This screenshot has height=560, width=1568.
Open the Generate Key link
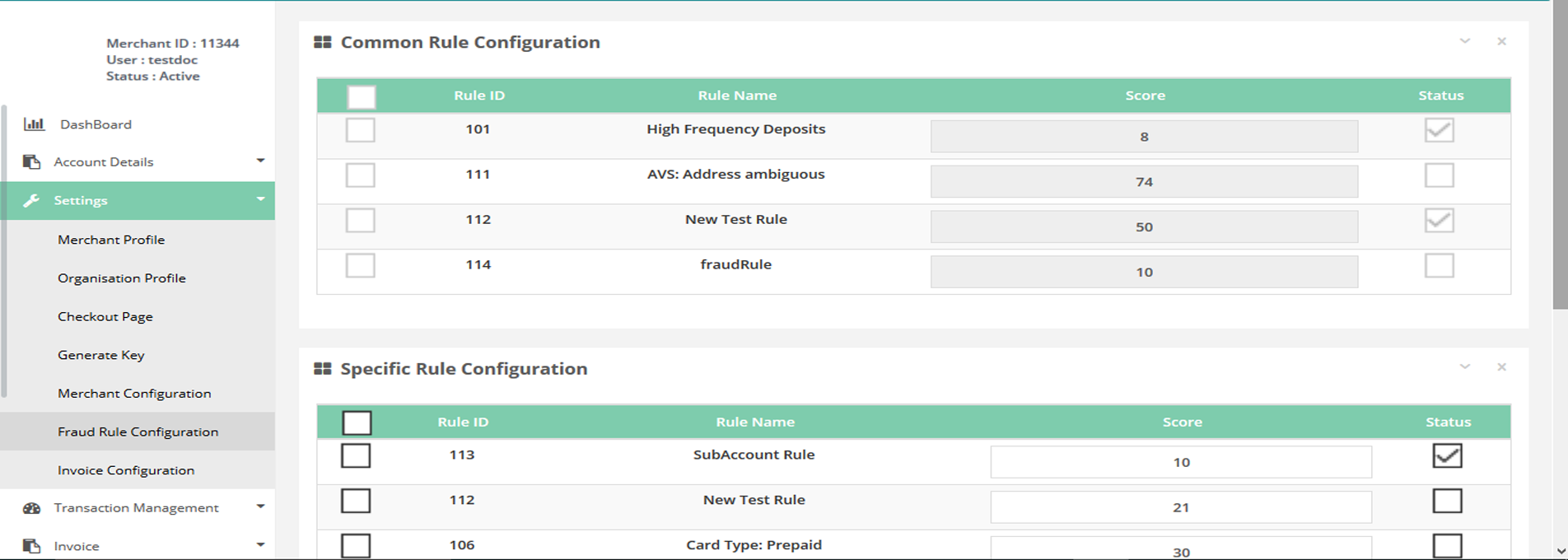pos(101,355)
